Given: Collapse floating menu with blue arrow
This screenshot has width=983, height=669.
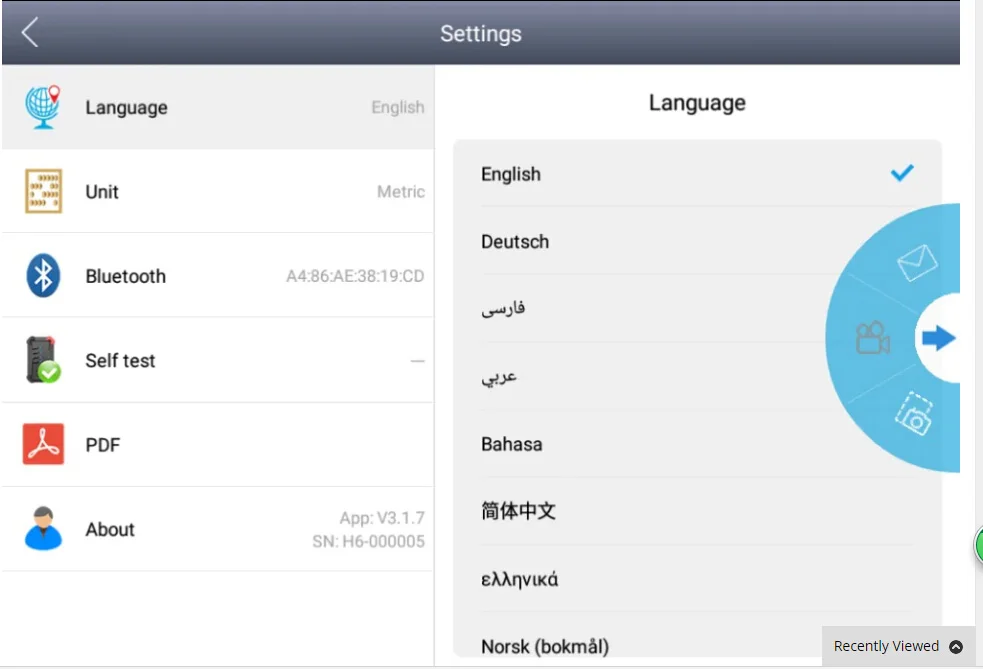Looking at the screenshot, I should coord(938,338).
